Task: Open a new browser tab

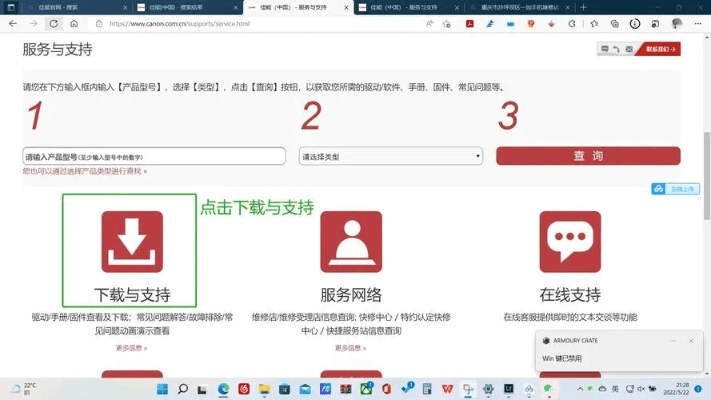Action: click(583, 7)
